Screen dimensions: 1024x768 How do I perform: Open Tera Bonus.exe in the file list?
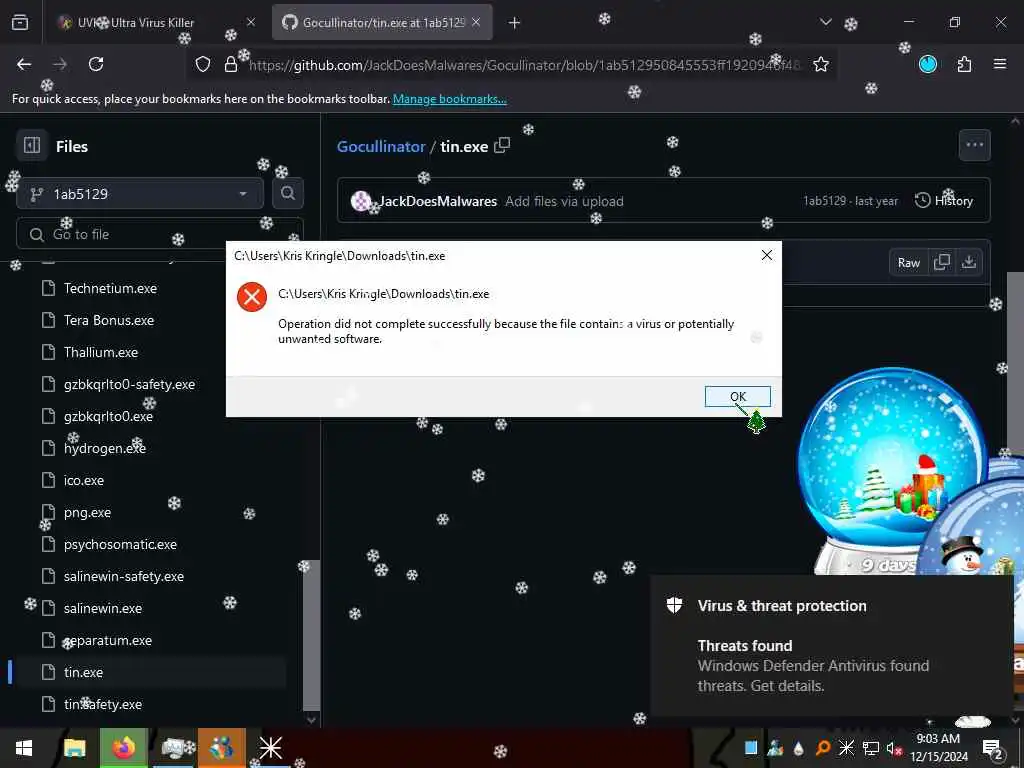pyautogui.click(x=108, y=320)
